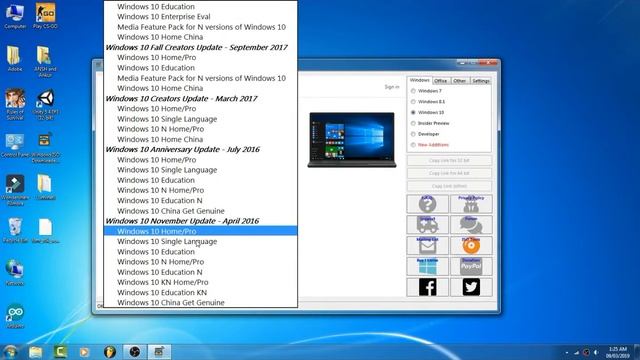Image resolution: width=640 pixels, height=360 pixels.
Task: Switch to the Settings tab
Action: pyautogui.click(x=481, y=81)
